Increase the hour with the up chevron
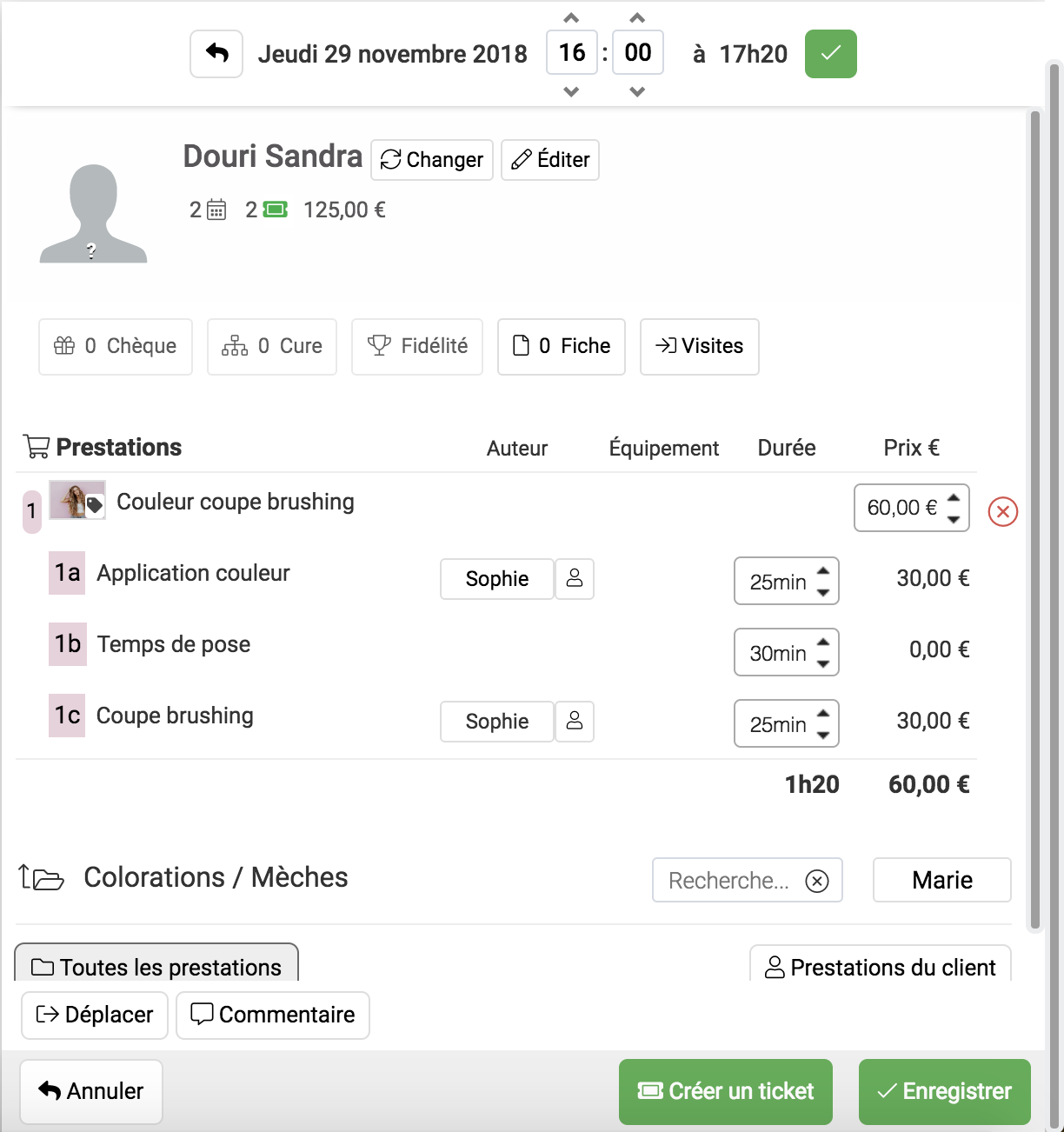The height and width of the screenshot is (1132, 1064). click(x=571, y=17)
